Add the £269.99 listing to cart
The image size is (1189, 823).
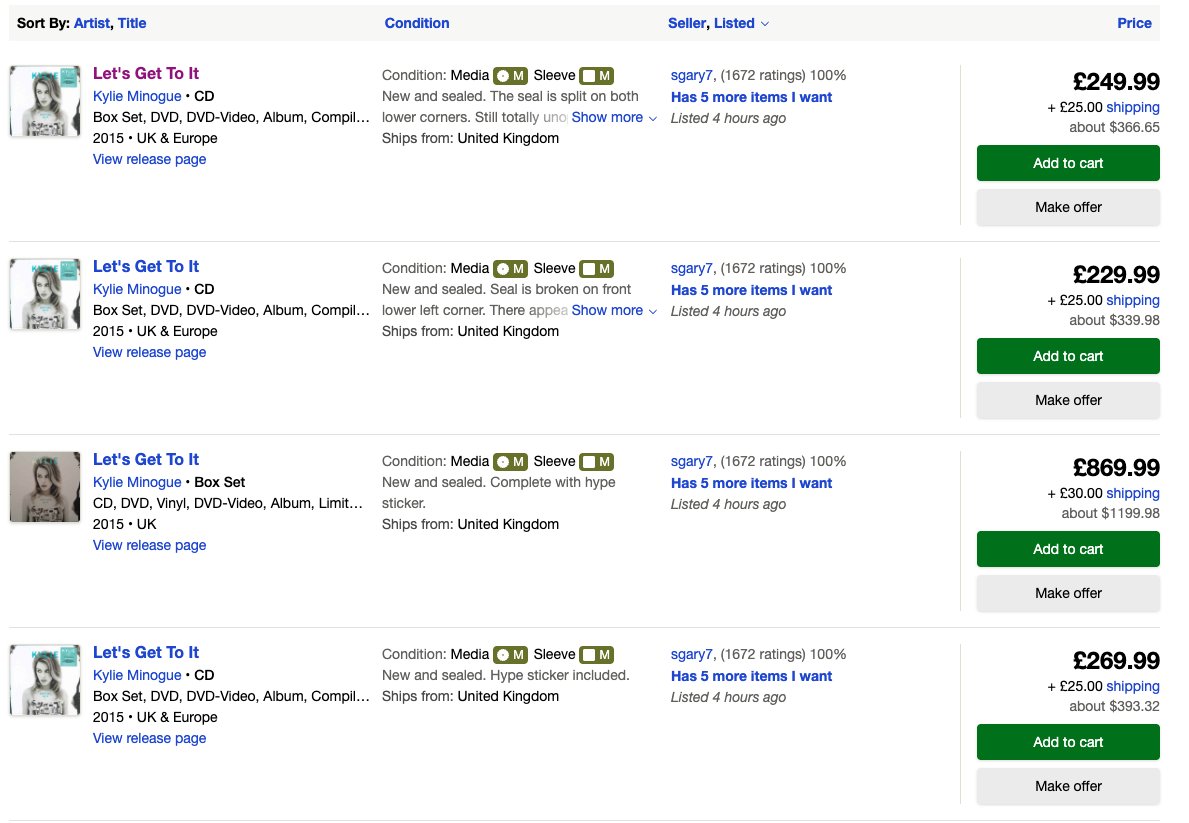(x=1068, y=742)
